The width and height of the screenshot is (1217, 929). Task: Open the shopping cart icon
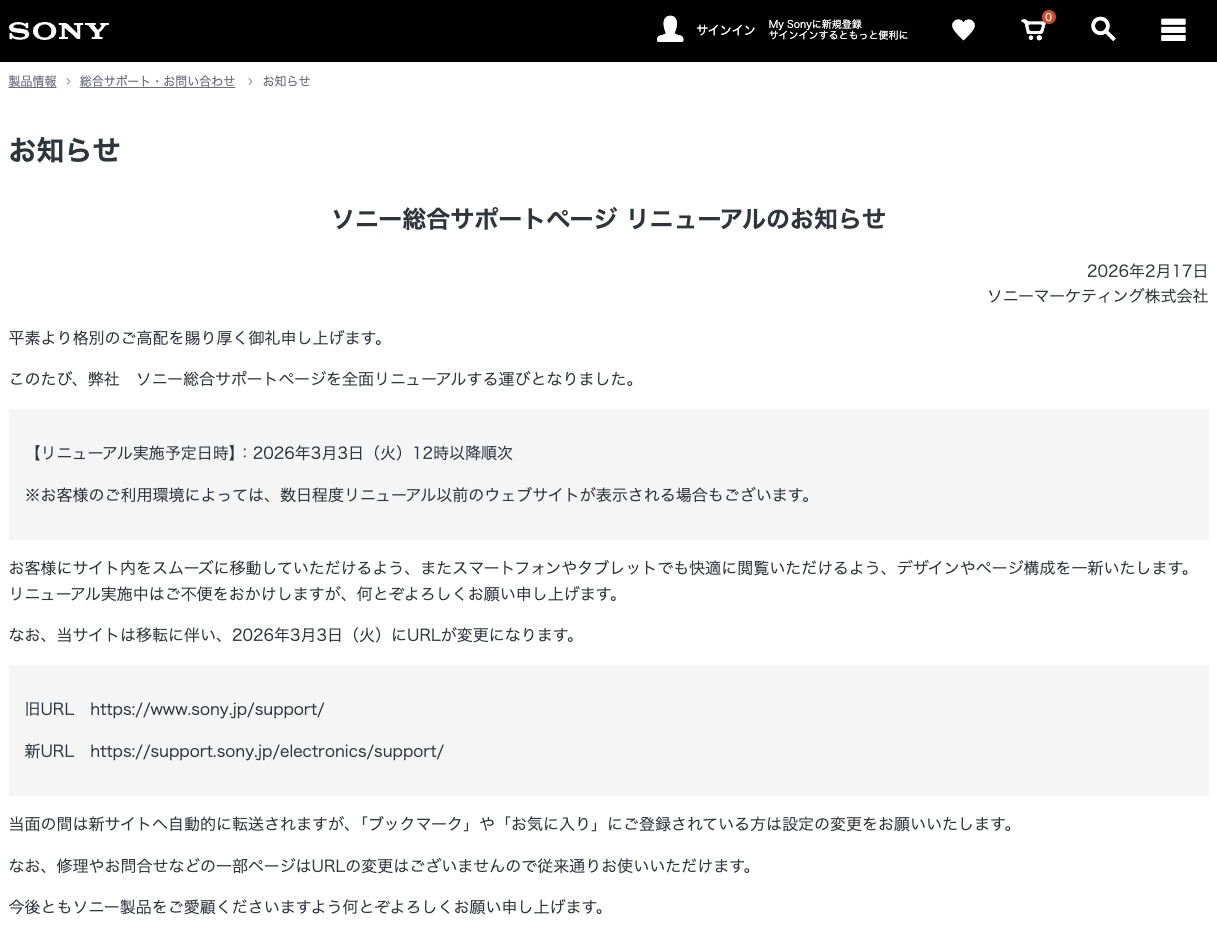(x=1033, y=30)
